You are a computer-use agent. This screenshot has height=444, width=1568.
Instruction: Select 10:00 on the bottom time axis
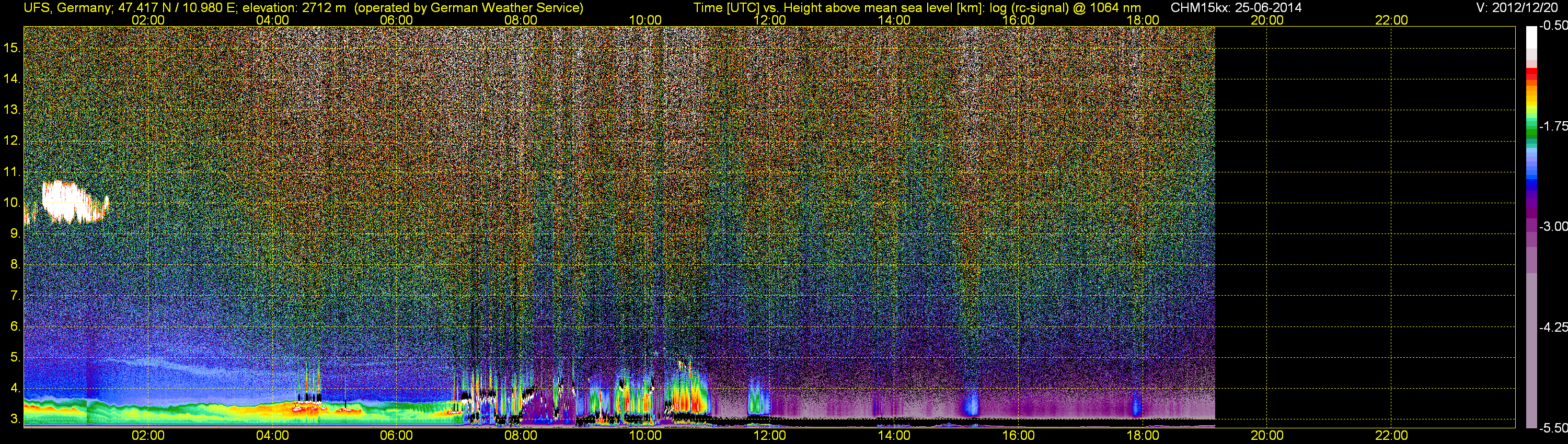[645, 436]
